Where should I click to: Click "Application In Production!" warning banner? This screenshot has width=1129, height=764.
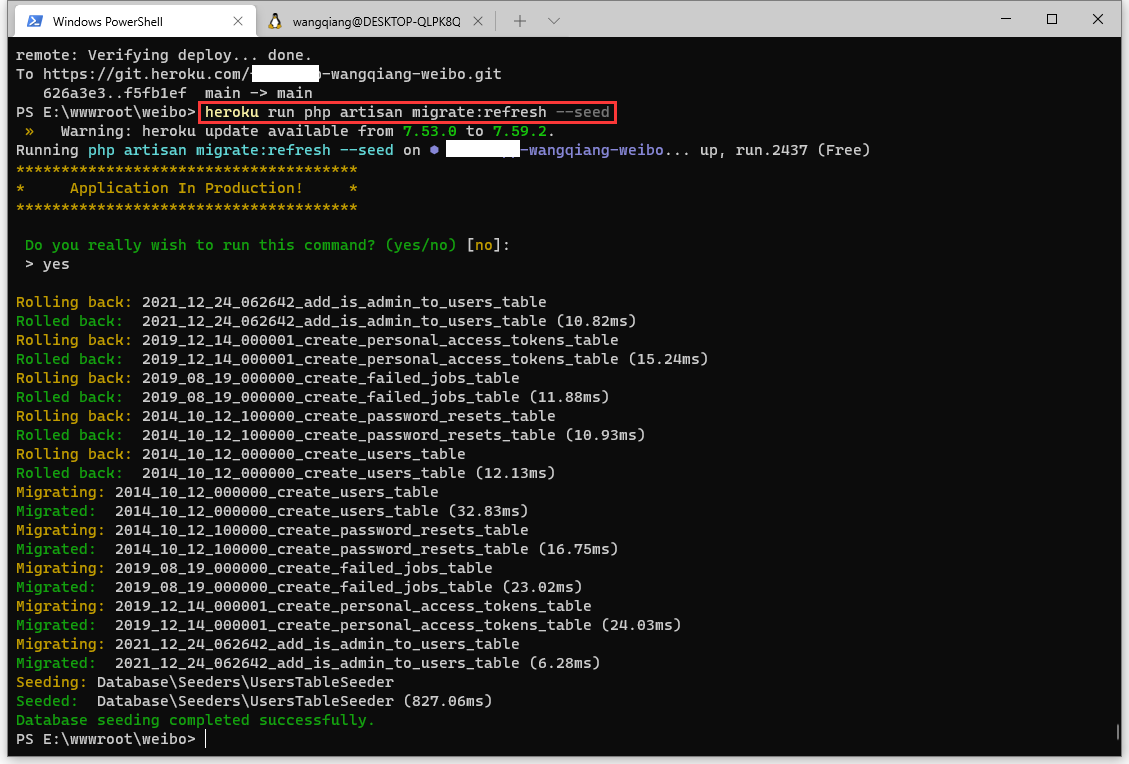[186, 188]
